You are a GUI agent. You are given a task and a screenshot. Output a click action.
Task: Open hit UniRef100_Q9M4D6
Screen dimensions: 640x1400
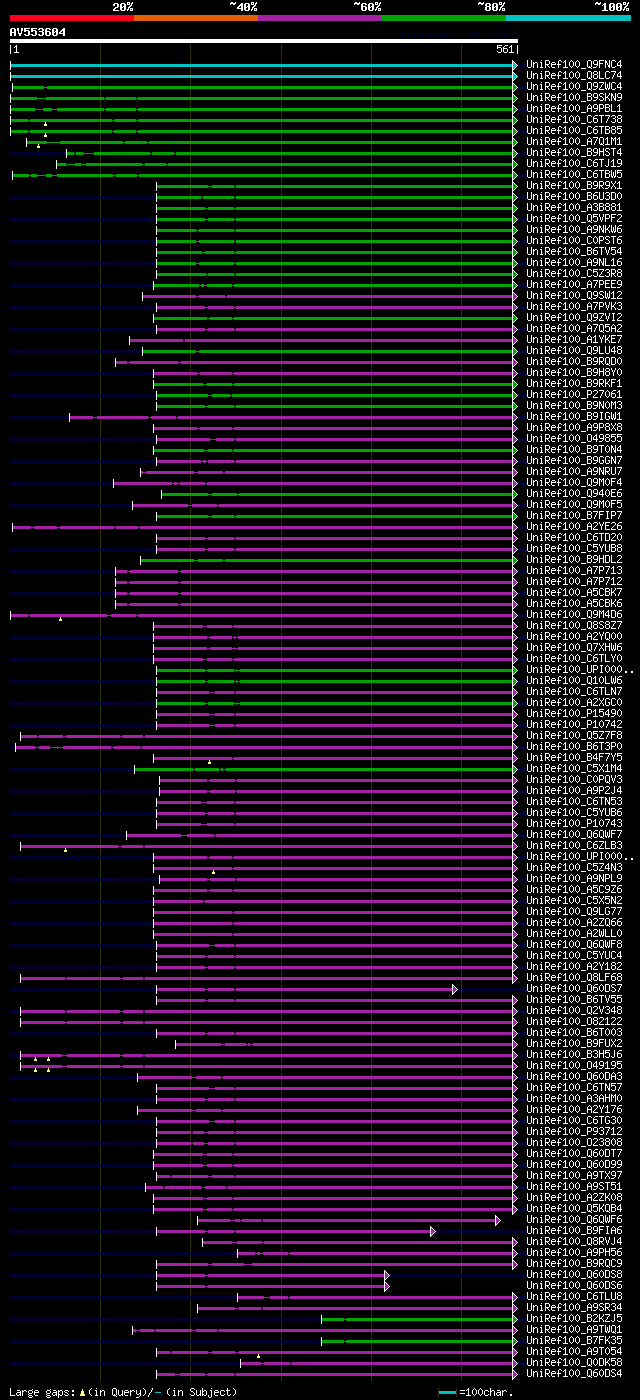coord(574,615)
